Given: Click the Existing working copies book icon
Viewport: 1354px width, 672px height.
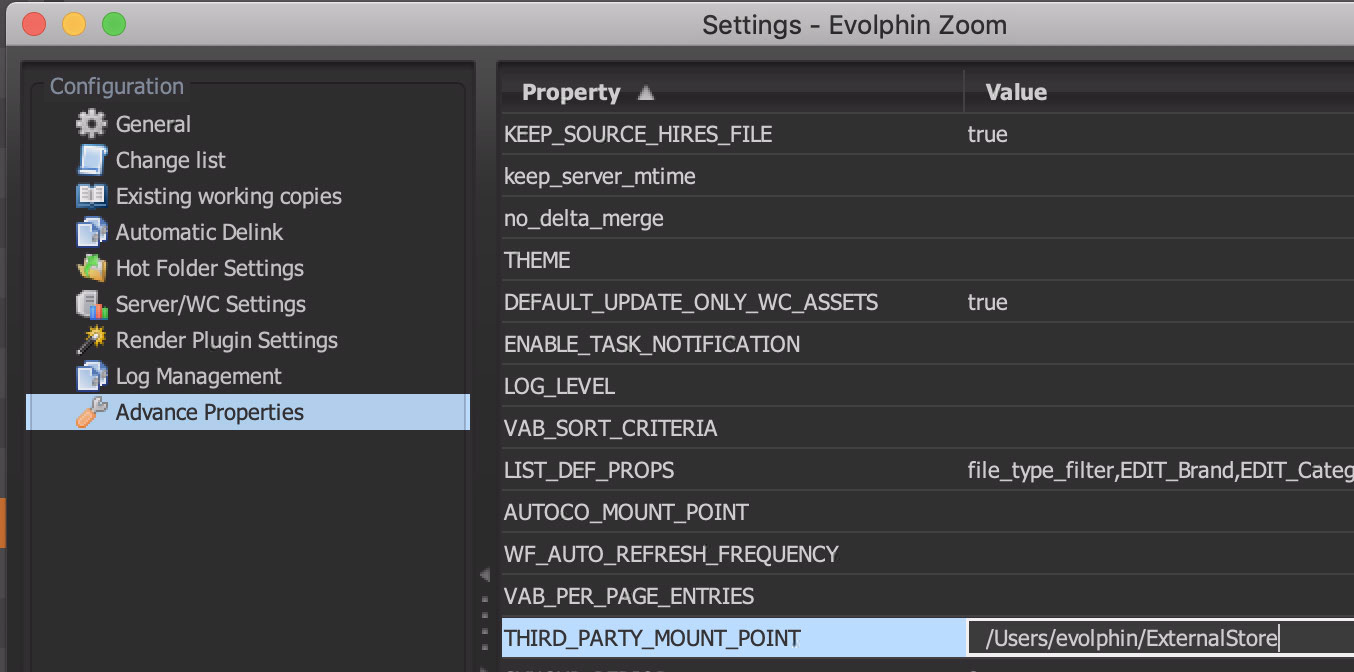Looking at the screenshot, I should 91,196.
